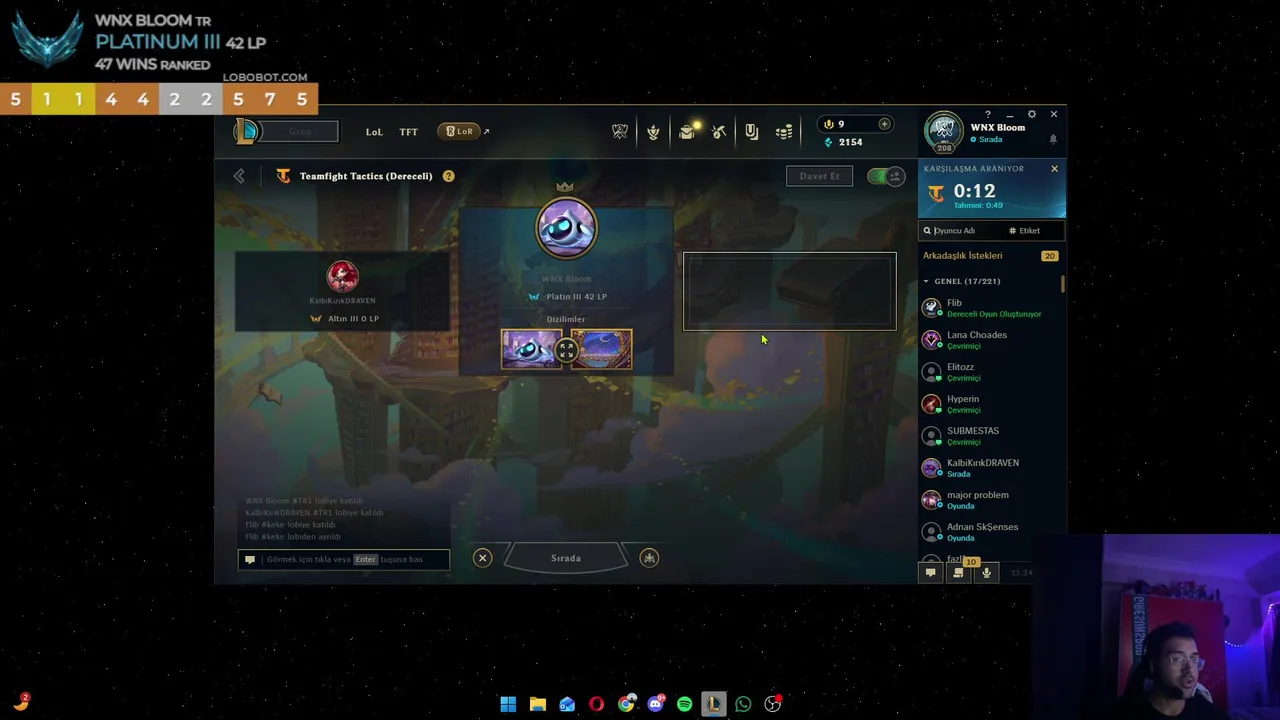Open the League client icon on the taskbar
The height and width of the screenshot is (720, 1280).
(713, 704)
